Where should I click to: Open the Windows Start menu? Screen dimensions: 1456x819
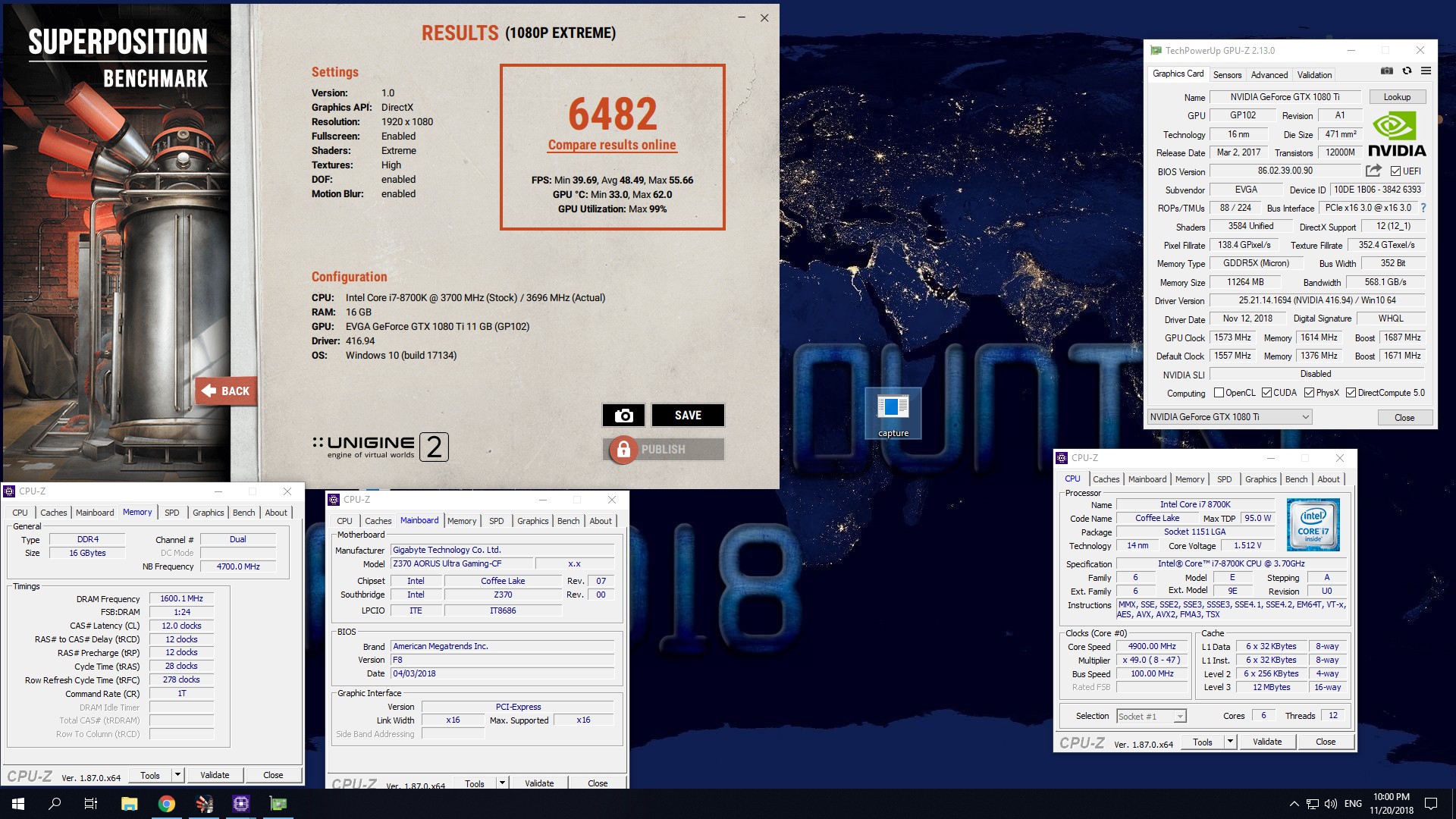coord(18,804)
